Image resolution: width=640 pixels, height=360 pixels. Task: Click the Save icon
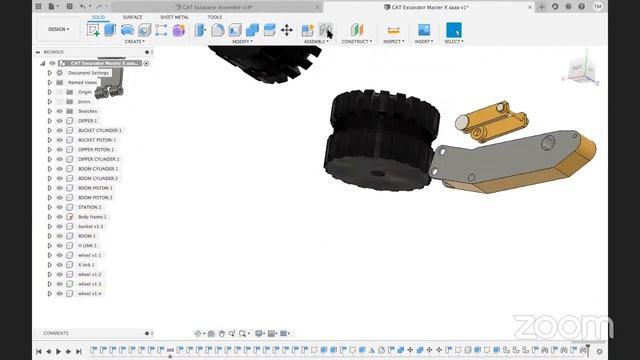tap(69, 7)
